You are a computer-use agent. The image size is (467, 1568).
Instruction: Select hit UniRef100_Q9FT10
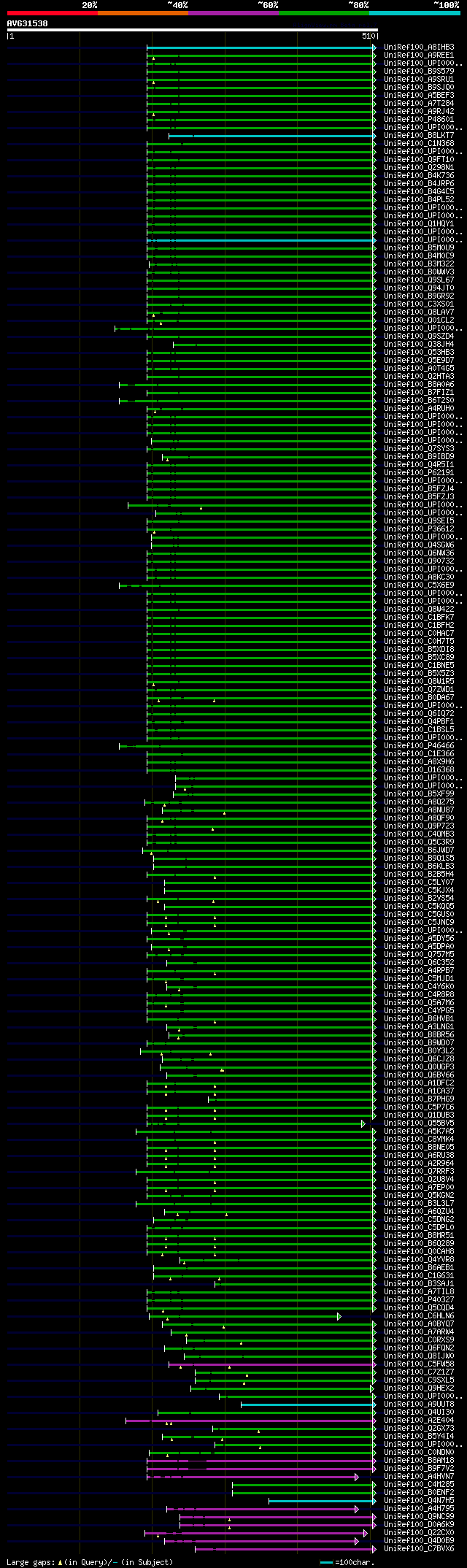coord(419,160)
